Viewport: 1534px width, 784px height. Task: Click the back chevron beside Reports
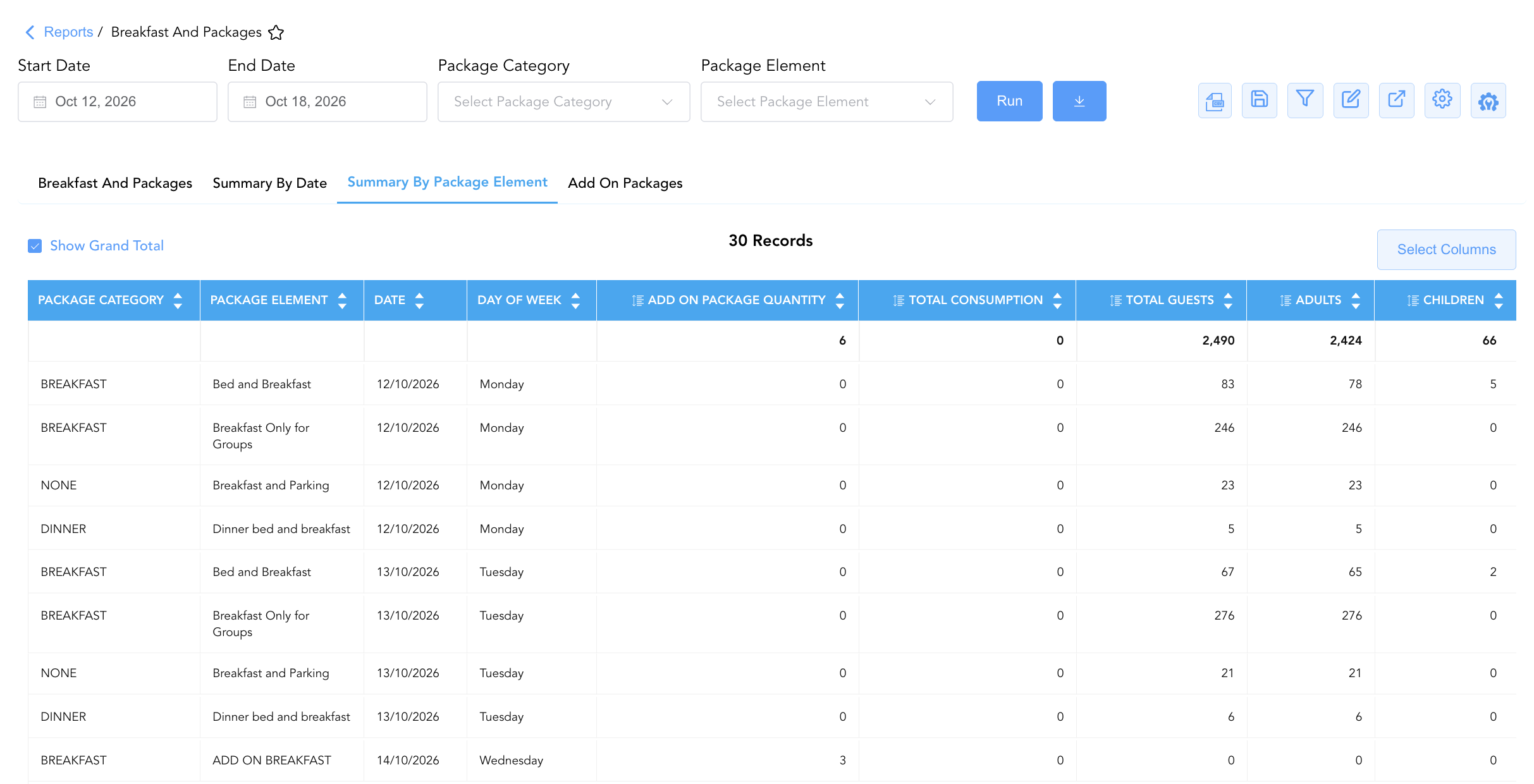[x=29, y=32]
